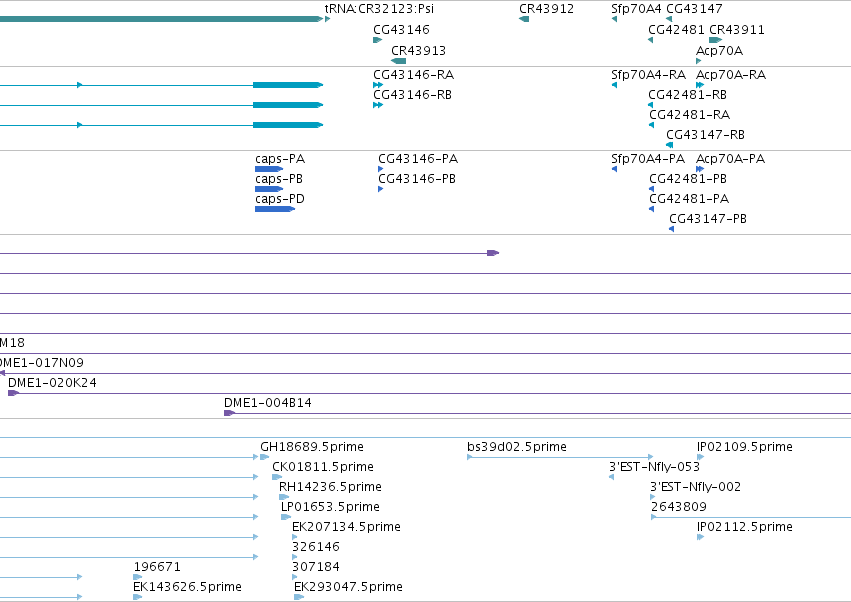The width and height of the screenshot is (851, 602).
Task: Select the CG42481 gene label
Action: pyautogui.click(x=676, y=29)
